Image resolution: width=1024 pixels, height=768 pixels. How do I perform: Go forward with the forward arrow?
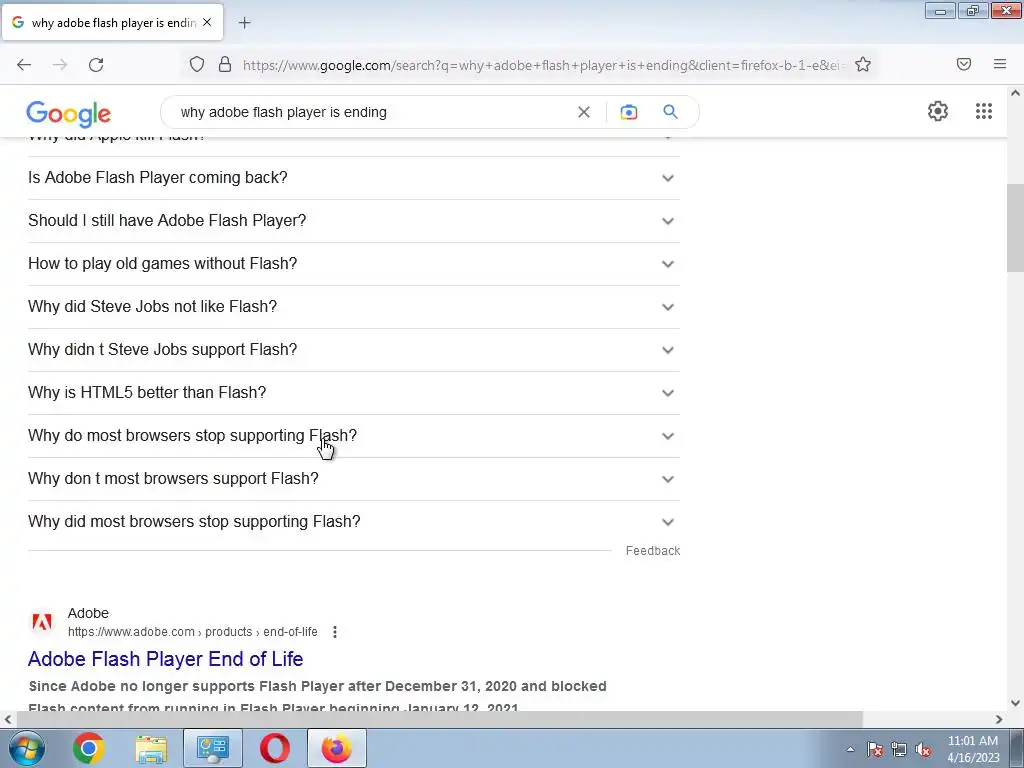[x=60, y=65]
